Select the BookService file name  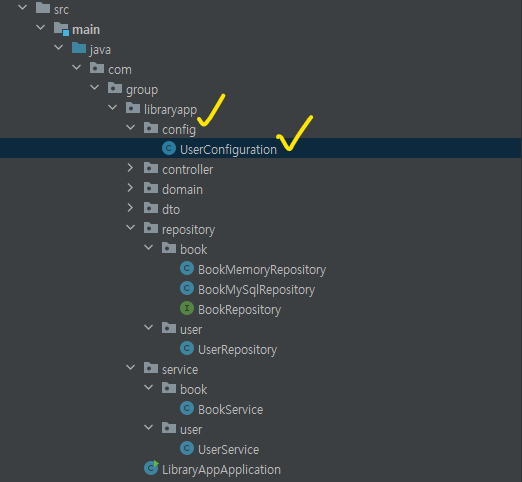point(230,409)
